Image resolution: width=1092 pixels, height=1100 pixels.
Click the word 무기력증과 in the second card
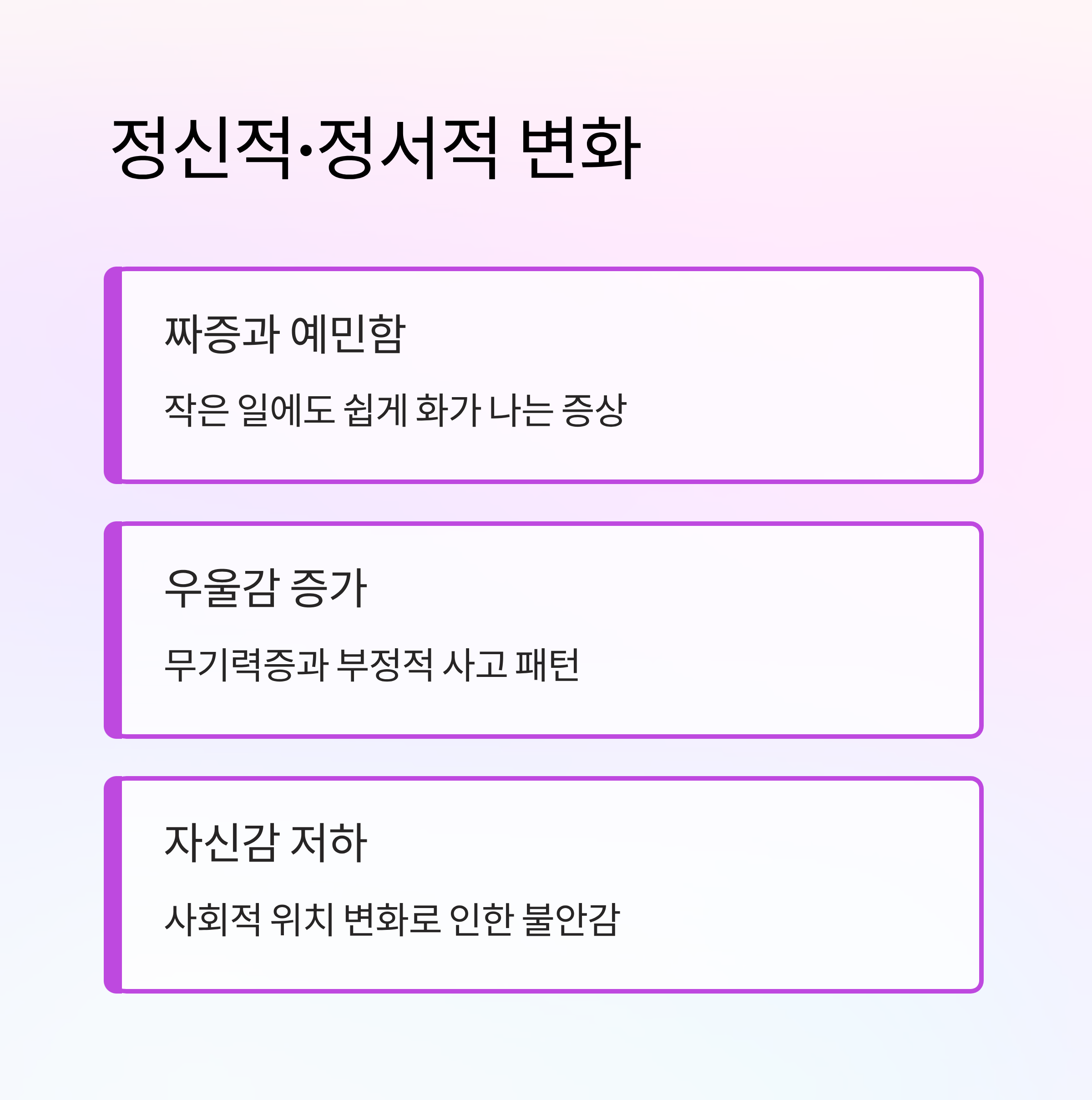click(246, 665)
